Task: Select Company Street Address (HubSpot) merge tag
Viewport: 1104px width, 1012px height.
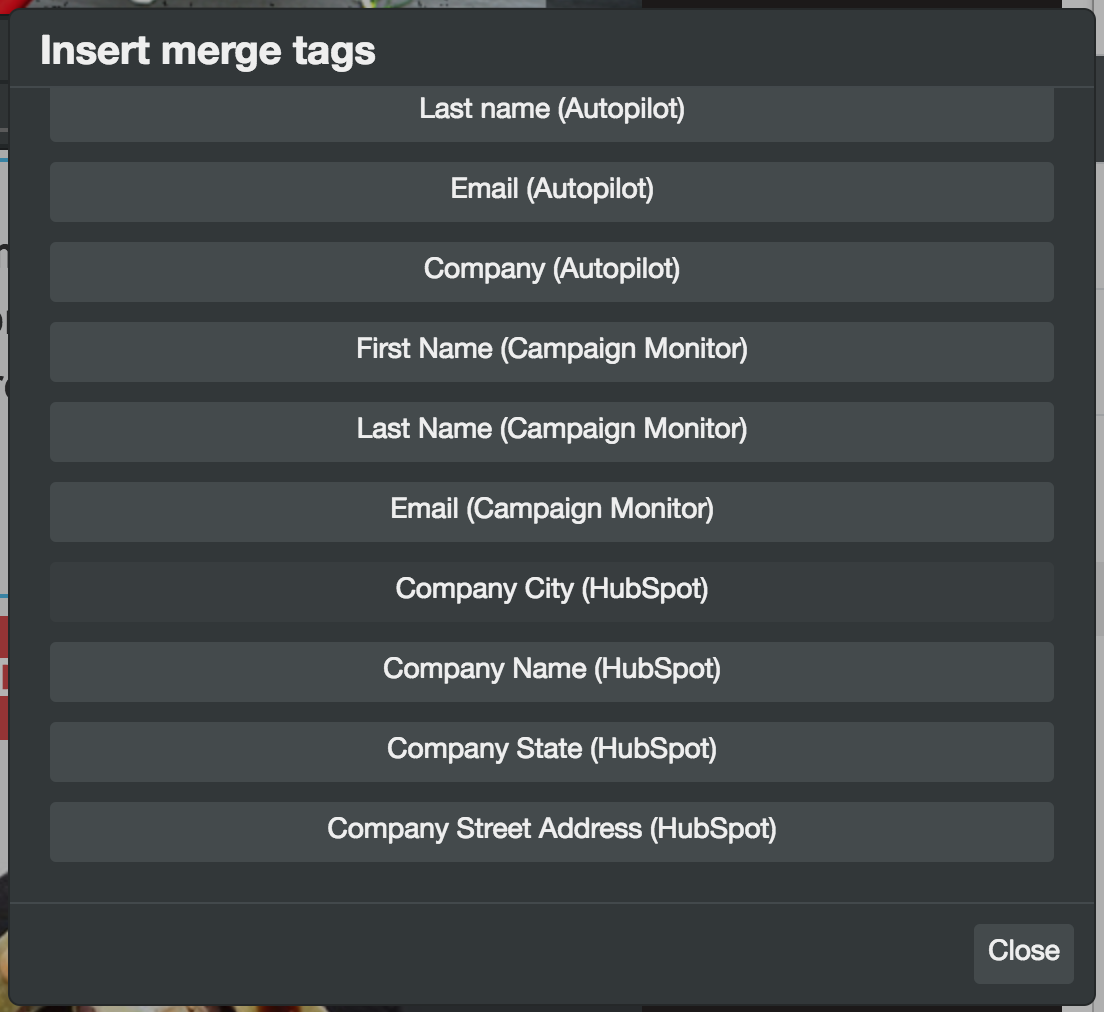Action: point(552,831)
